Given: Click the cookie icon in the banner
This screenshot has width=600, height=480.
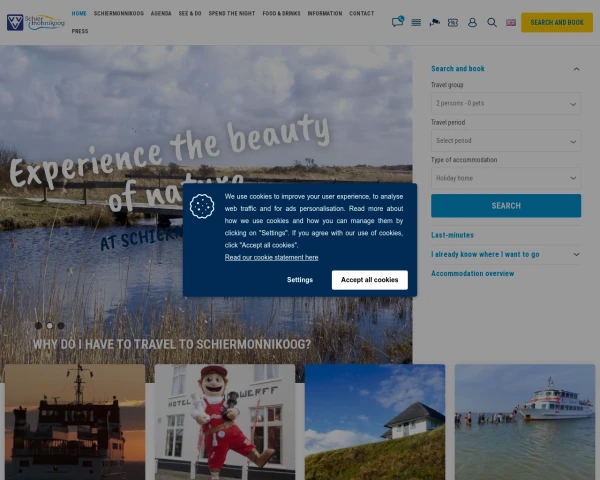Looking at the screenshot, I should click(x=202, y=206).
